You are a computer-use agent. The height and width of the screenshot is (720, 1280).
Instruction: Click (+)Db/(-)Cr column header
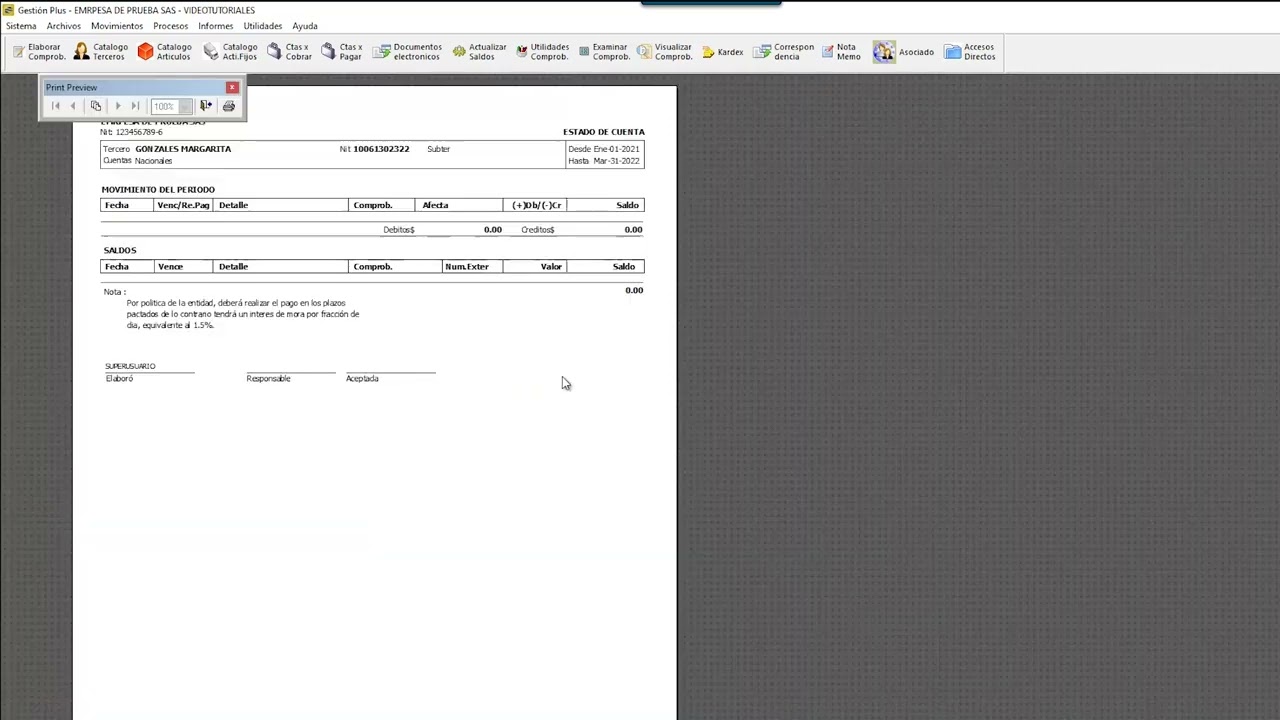pyautogui.click(x=537, y=205)
